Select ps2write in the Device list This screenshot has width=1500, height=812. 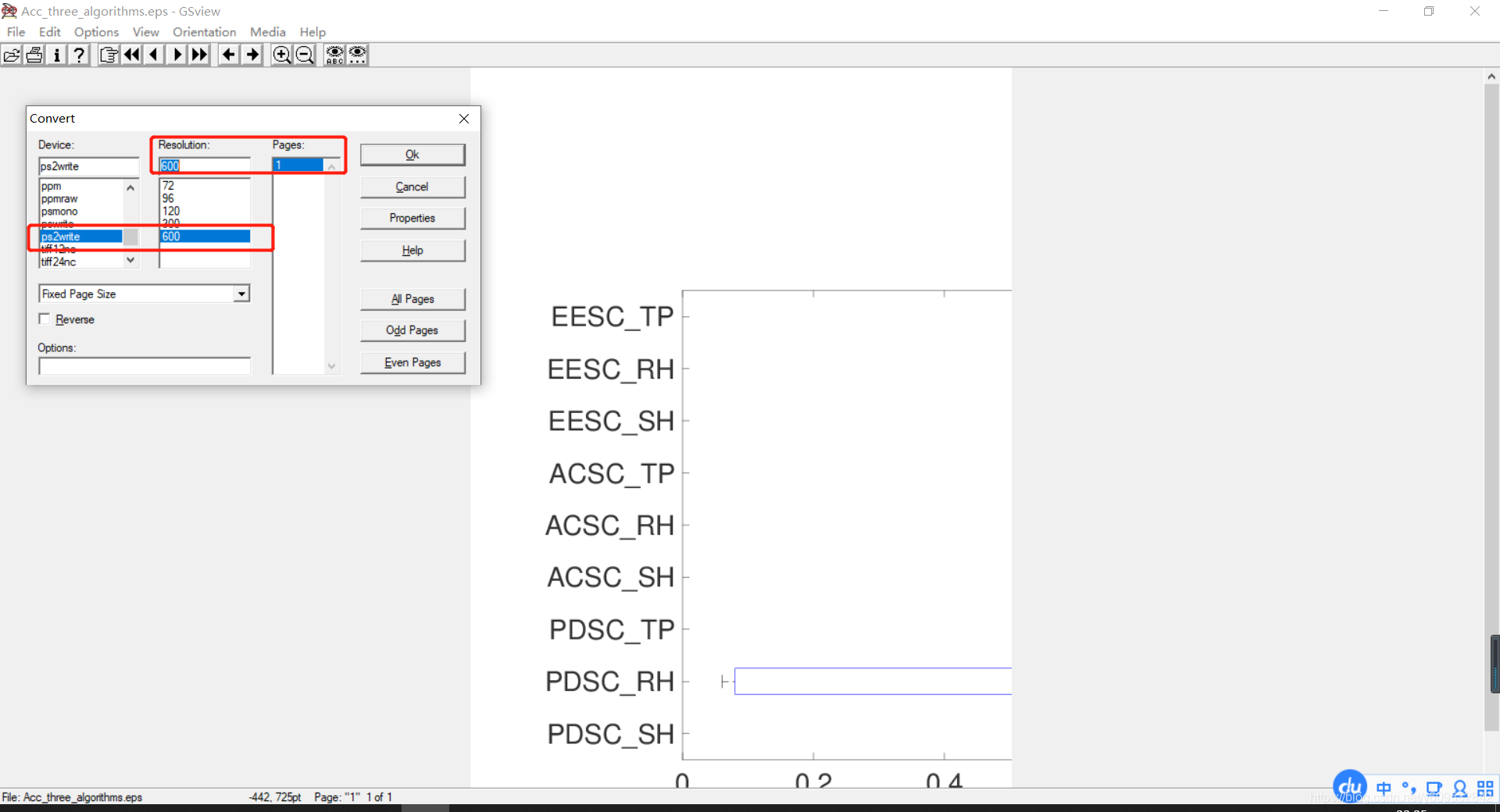click(81, 237)
